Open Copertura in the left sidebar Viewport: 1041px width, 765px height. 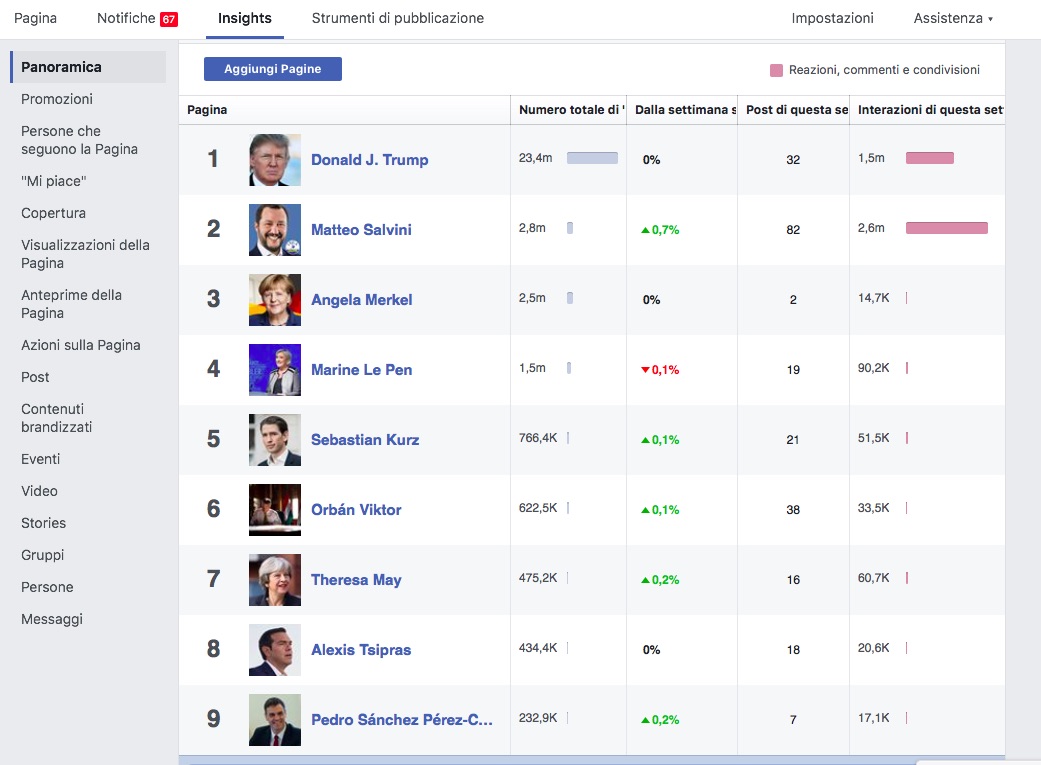(54, 213)
